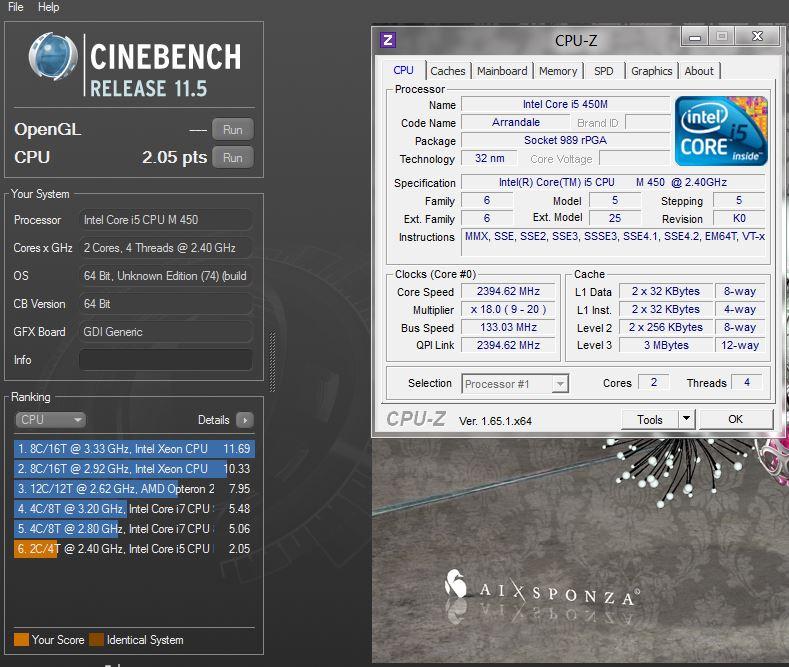Click the Level 2 cache 2 x 256 KBytes value
The width and height of the screenshot is (789, 667).
click(666, 327)
